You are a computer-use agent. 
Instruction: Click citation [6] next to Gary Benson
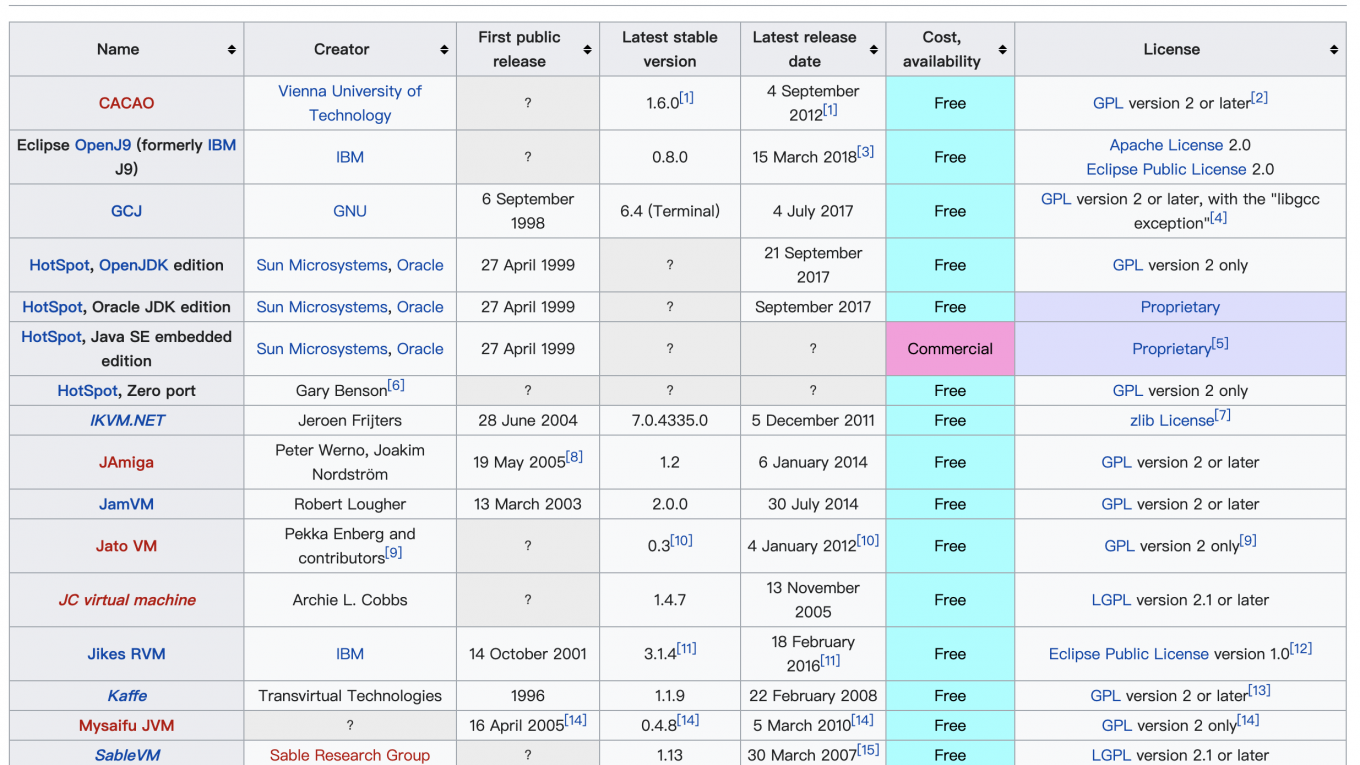(x=396, y=385)
